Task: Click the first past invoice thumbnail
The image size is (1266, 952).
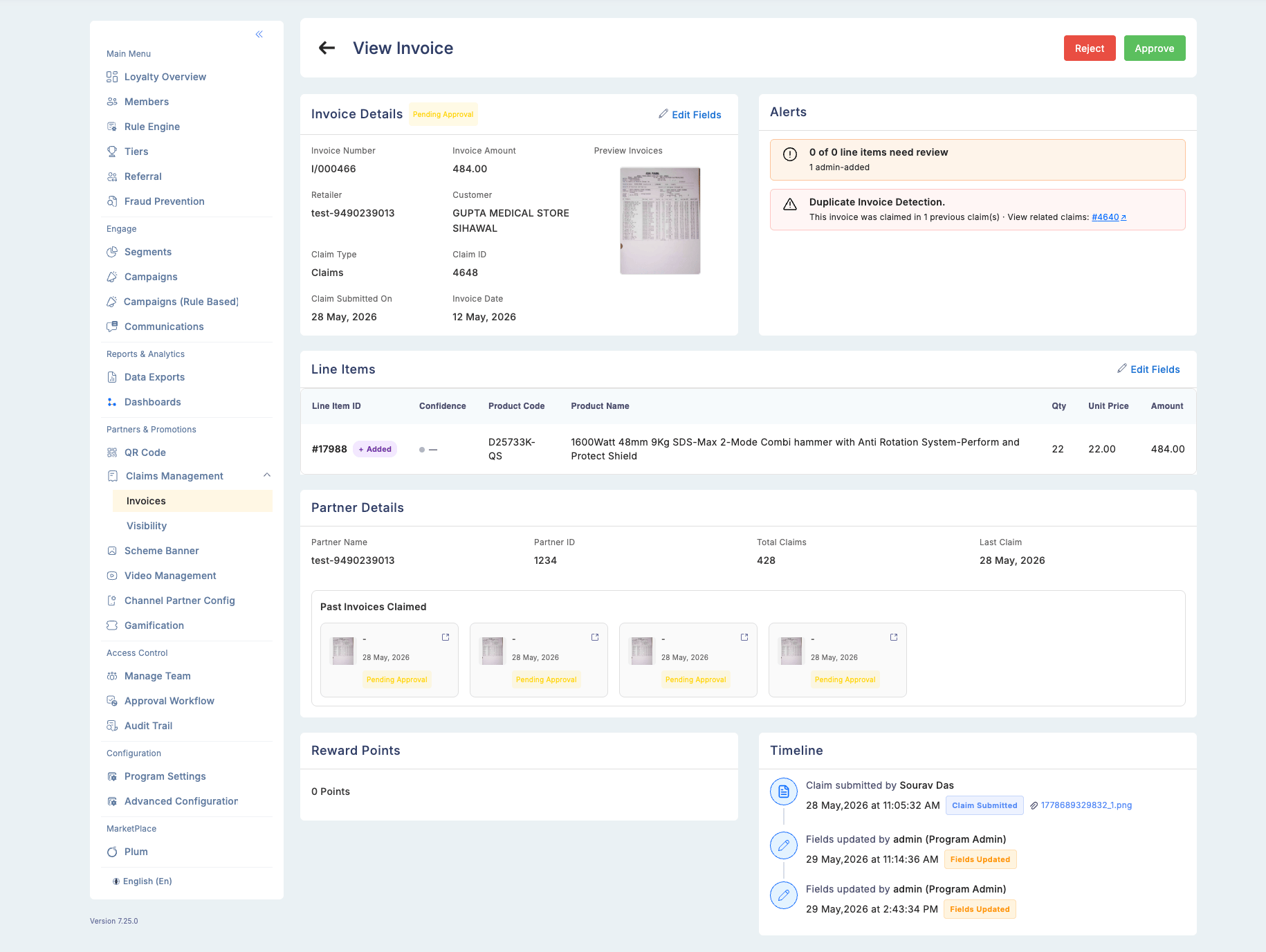Action: pos(343,651)
